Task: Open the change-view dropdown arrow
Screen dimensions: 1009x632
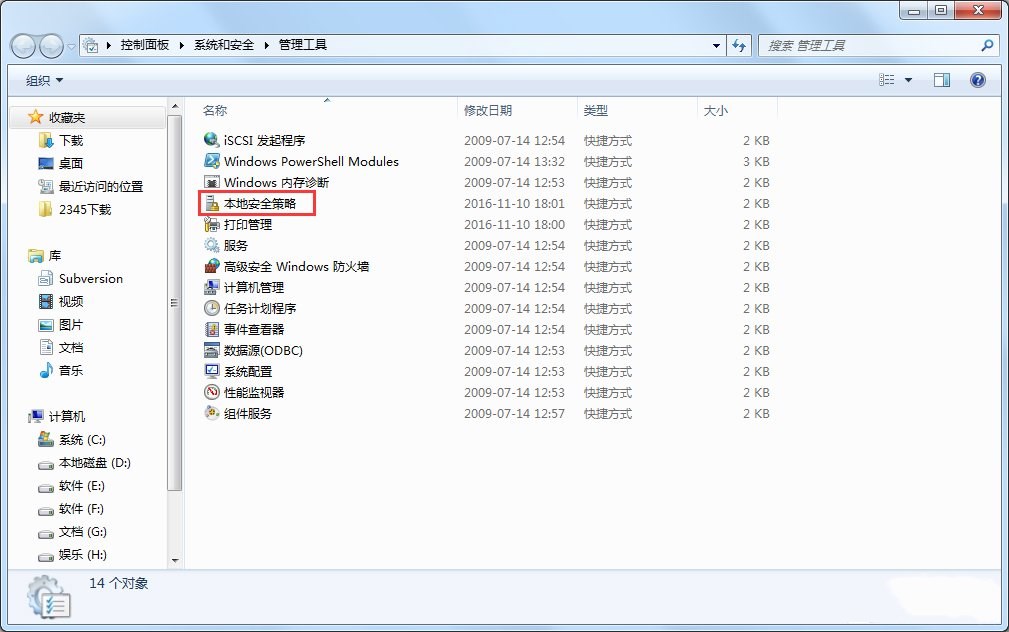Action: 908,80
